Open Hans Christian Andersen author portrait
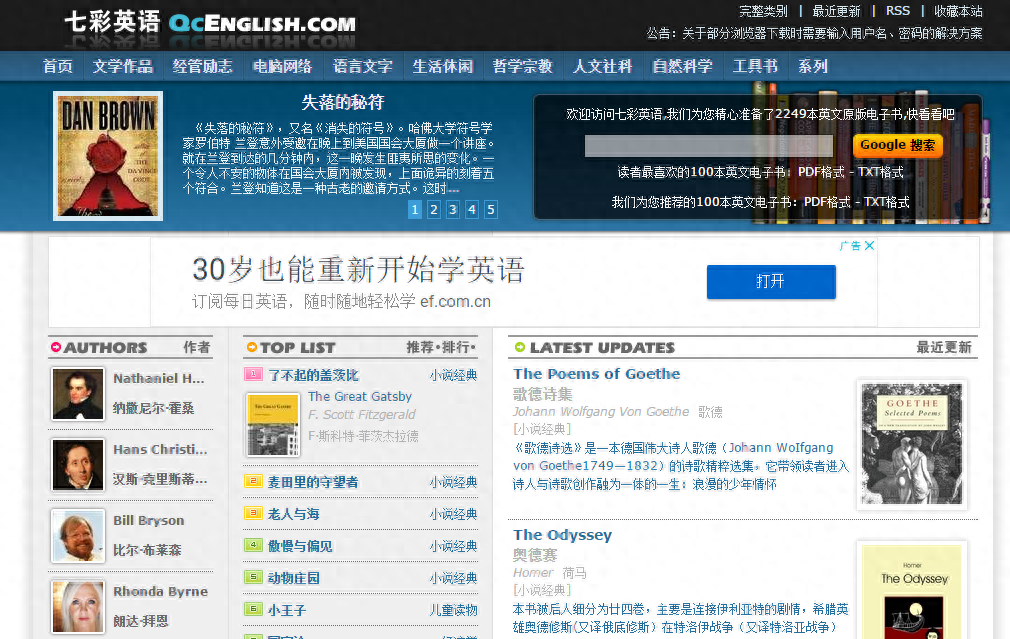The height and width of the screenshot is (639, 1010). (78, 465)
